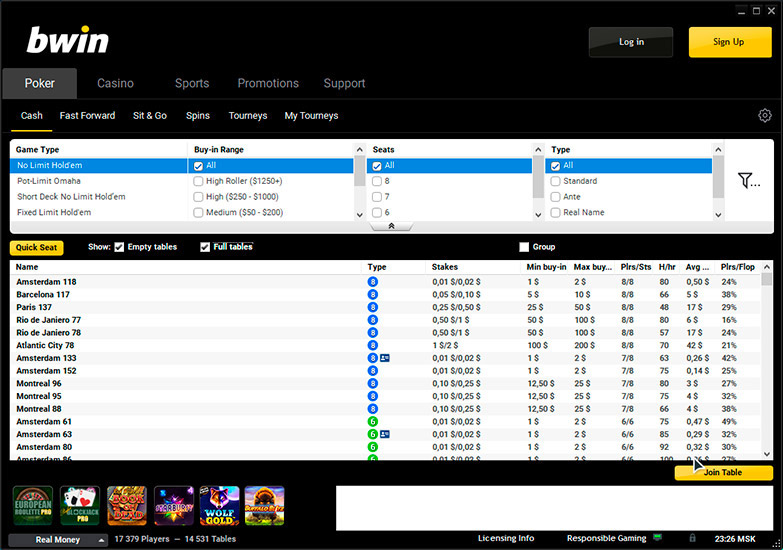Image resolution: width=783 pixels, height=550 pixels.
Task: Select the Sit & Go sub-tab
Action: [x=150, y=115]
